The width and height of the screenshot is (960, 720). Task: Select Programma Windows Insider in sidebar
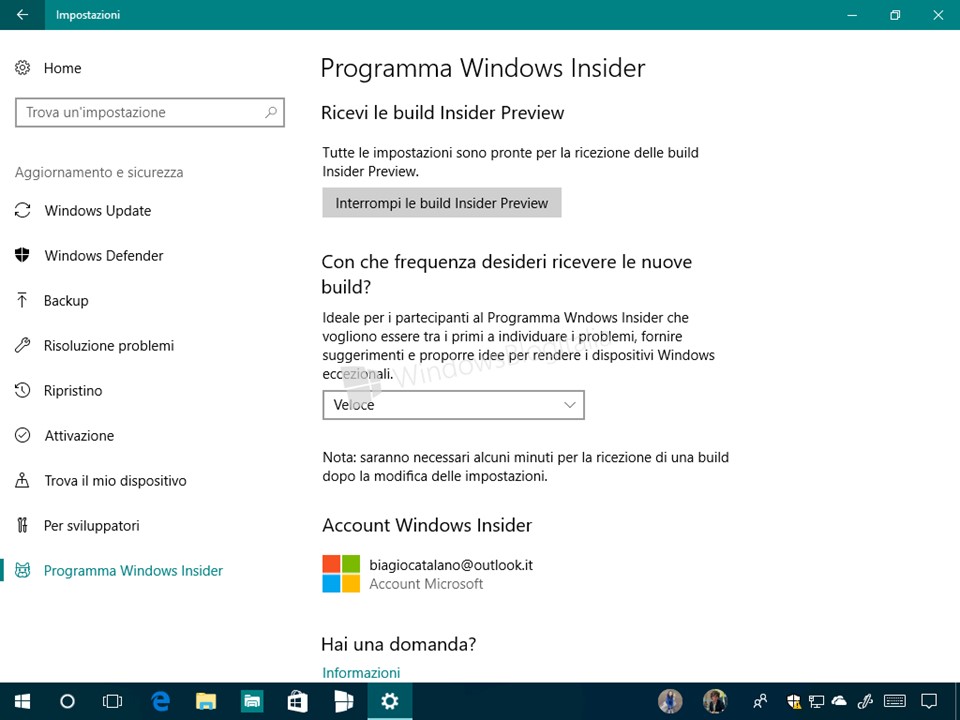pyautogui.click(x=133, y=571)
